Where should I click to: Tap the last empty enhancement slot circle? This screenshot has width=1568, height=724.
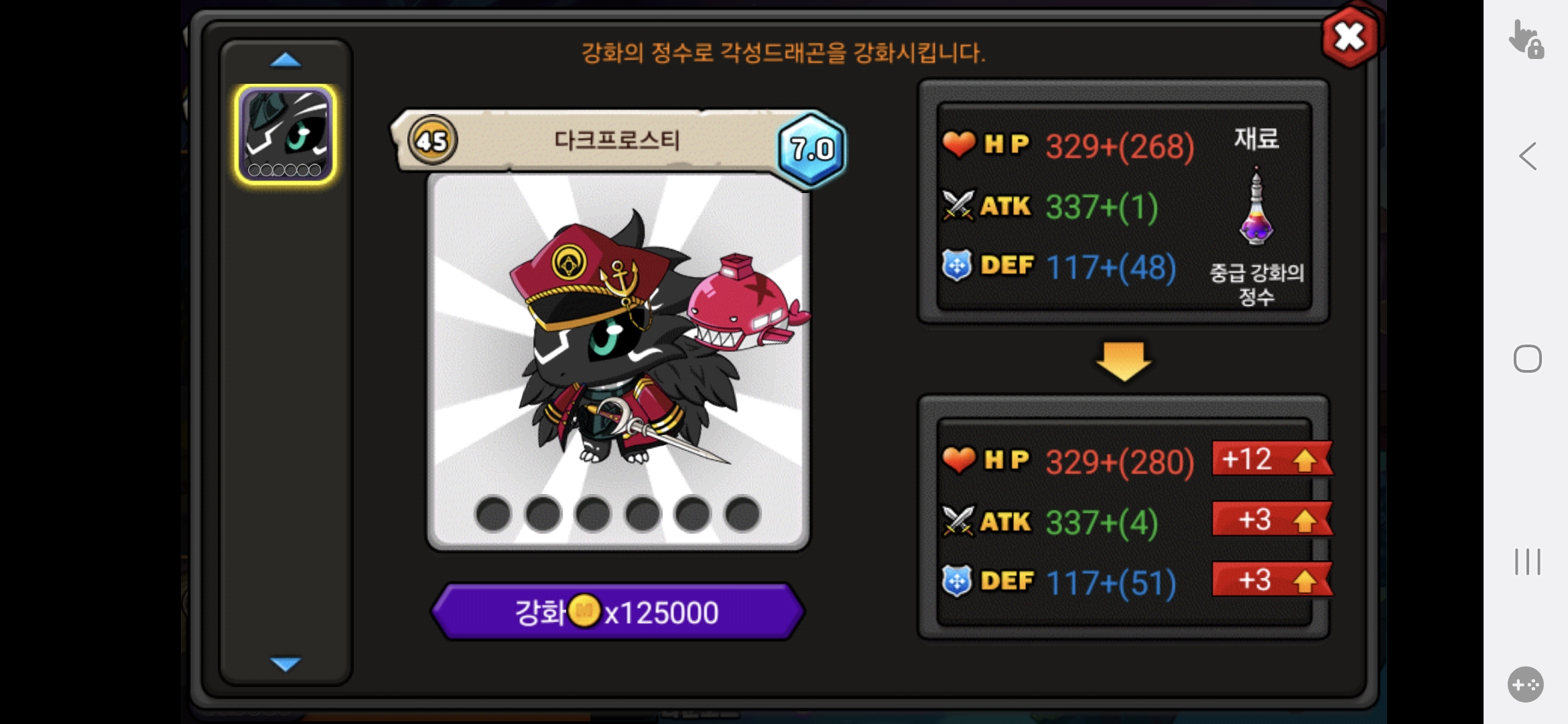[x=742, y=514]
